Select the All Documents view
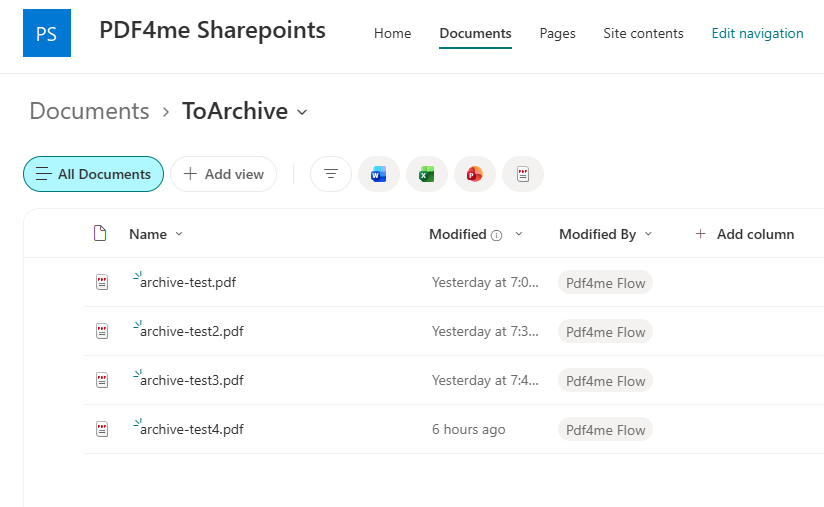Screen dimensions: 824x507 point(94,174)
